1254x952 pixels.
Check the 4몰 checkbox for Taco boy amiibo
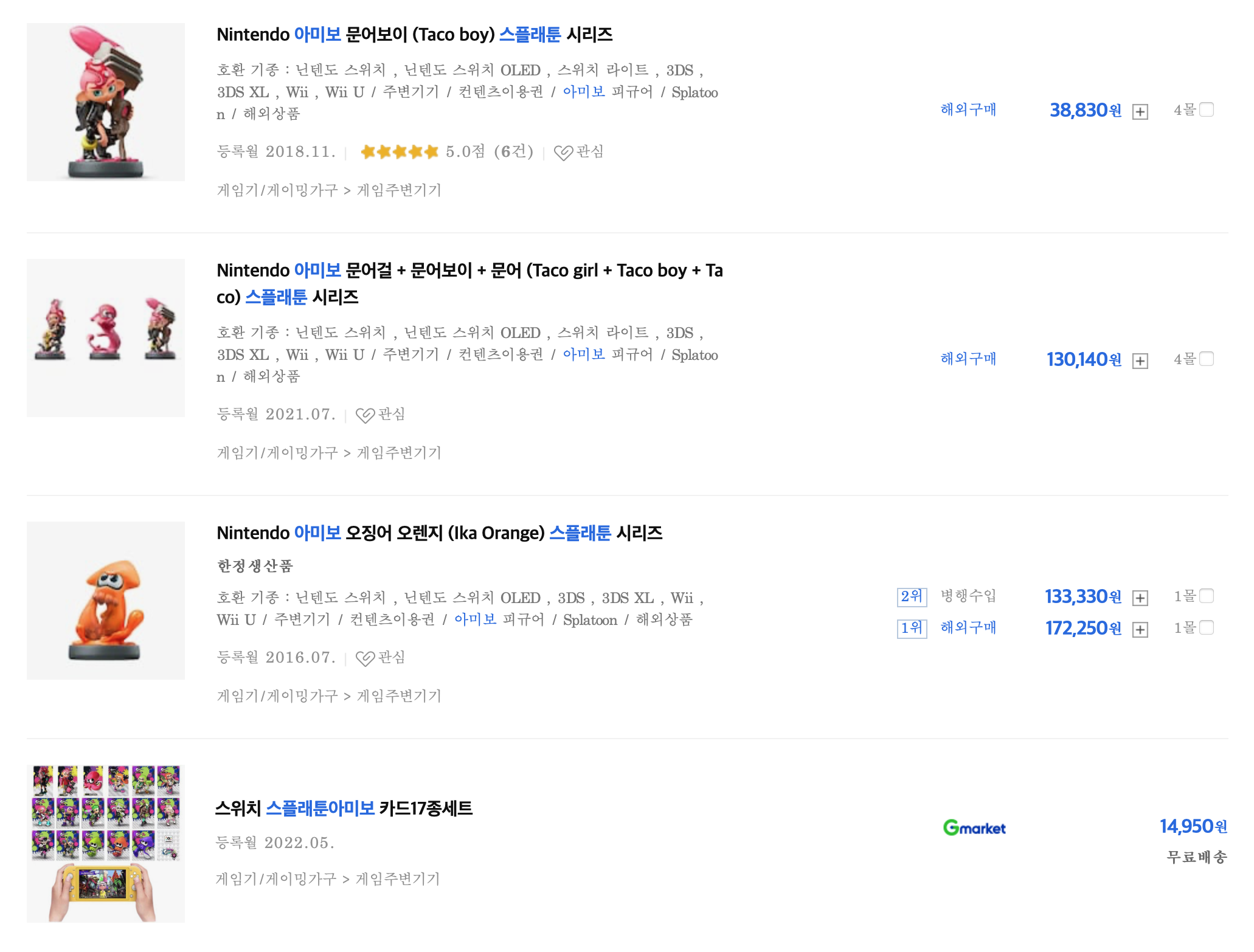pyautogui.click(x=1207, y=109)
